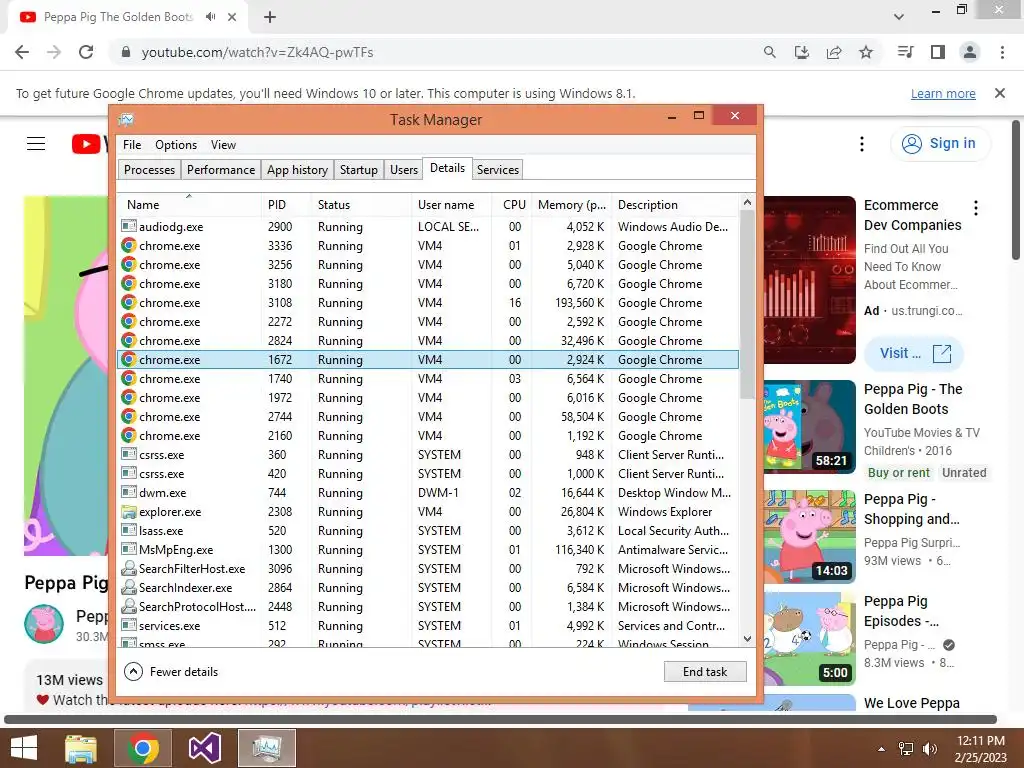Viewport: 1024px width, 768px height.
Task: Open Peppa Pig Golden Boots movie thumbnail
Action: pos(810,426)
